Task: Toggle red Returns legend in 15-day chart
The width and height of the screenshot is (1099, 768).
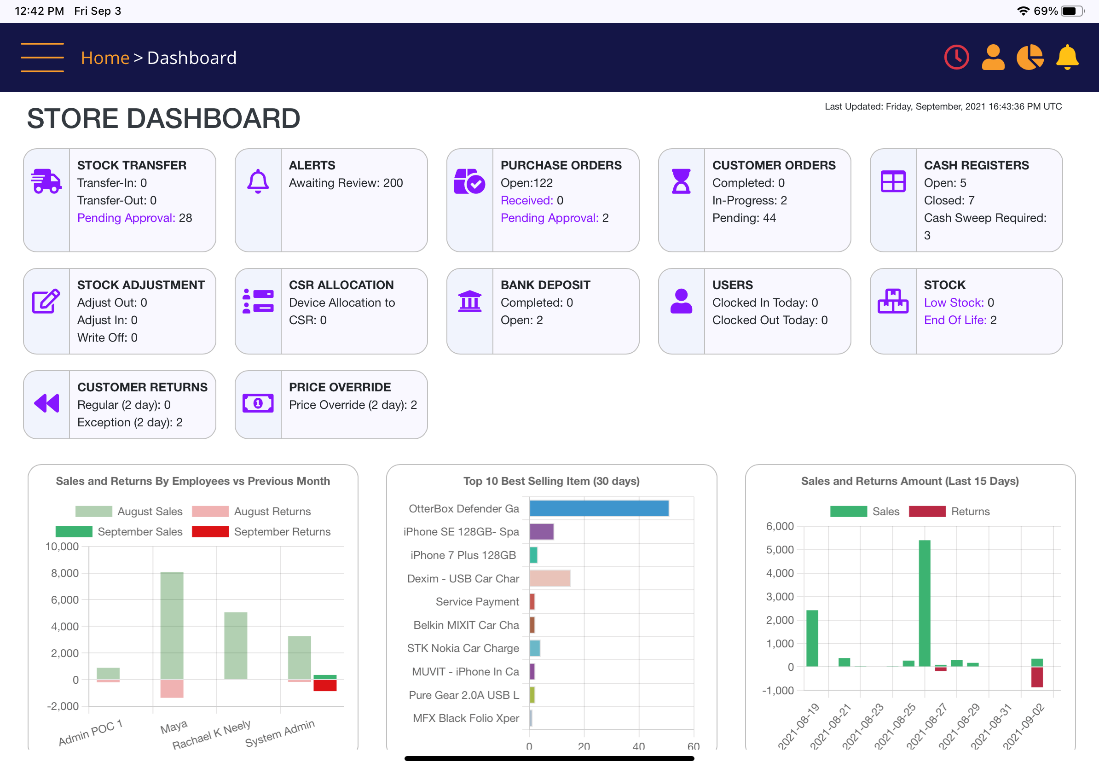Action: (x=927, y=512)
